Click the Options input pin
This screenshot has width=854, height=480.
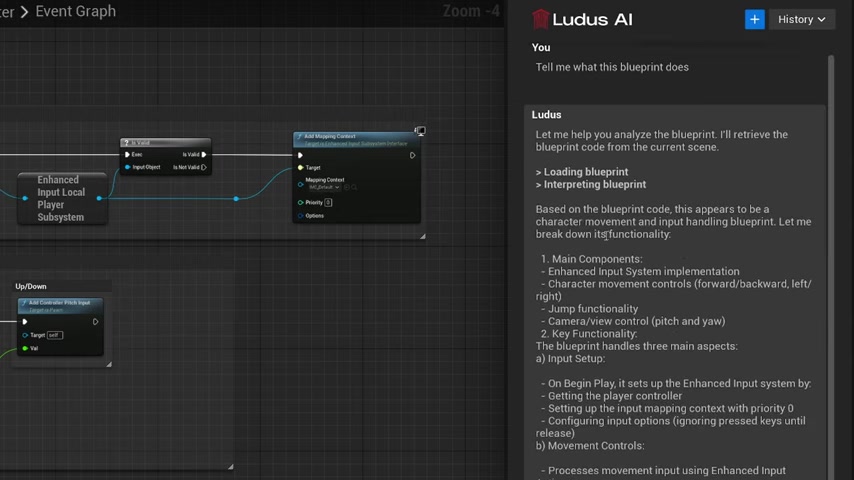[x=300, y=216]
